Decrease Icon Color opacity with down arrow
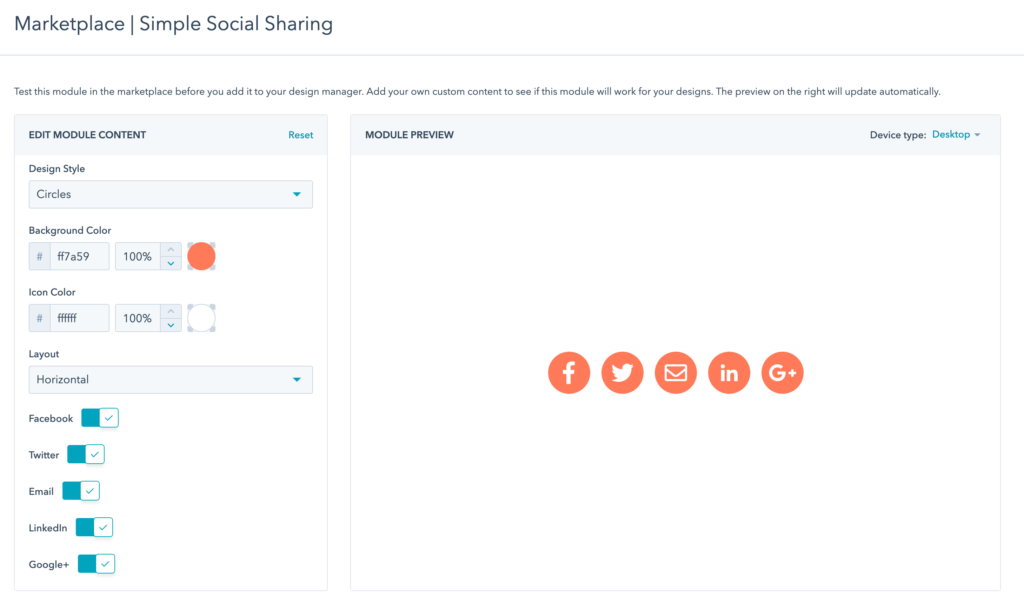This screenshot has height=610, width=1024. coord(171,325)
